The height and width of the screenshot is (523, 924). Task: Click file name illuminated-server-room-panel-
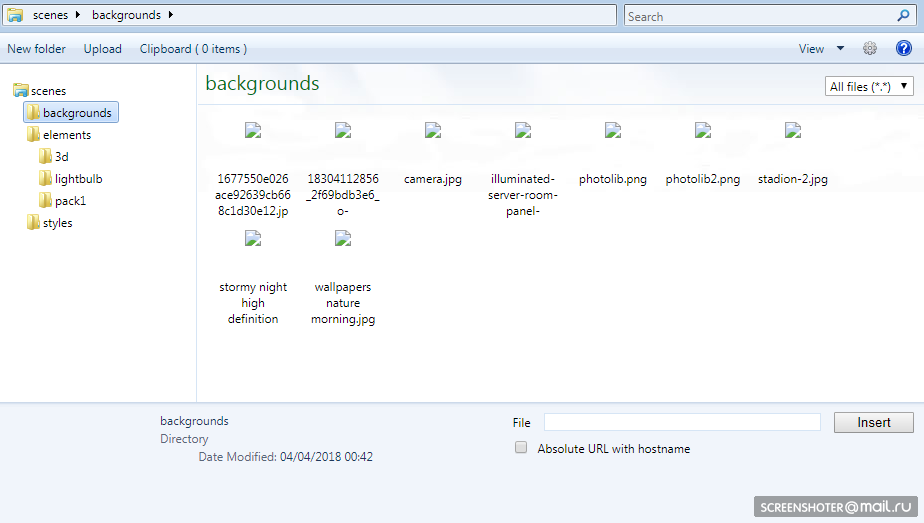pyautogui.click(x=523, y=195)
